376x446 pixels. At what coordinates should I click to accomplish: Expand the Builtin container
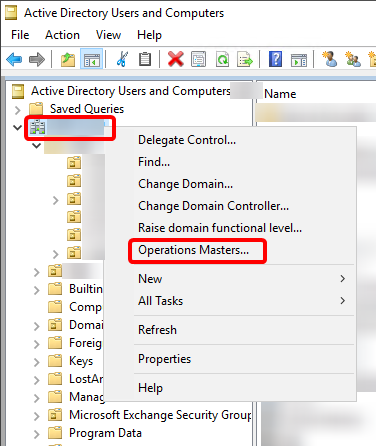[x=37, y=290]
